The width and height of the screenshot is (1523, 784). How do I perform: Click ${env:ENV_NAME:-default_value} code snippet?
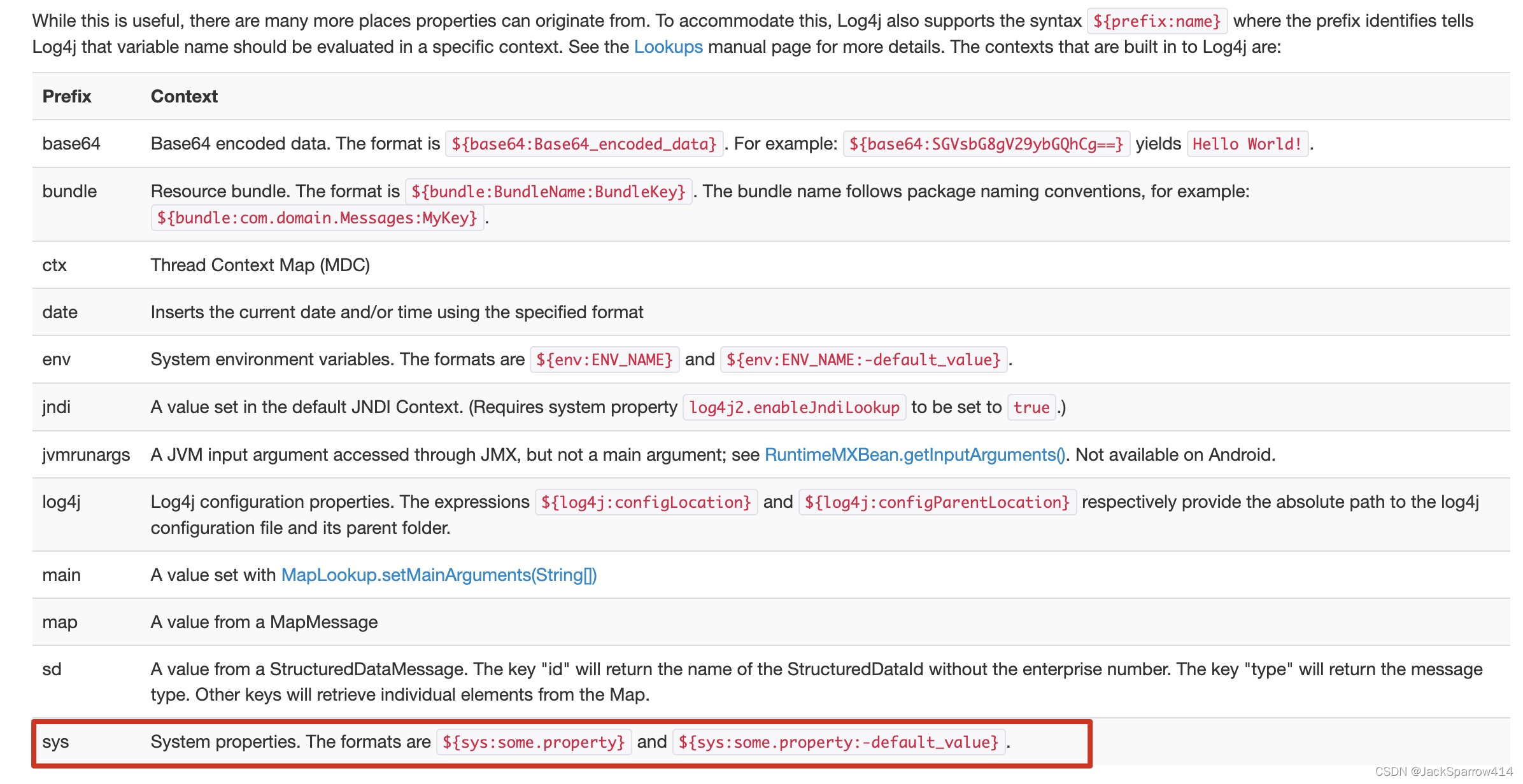tap(863, 360)
